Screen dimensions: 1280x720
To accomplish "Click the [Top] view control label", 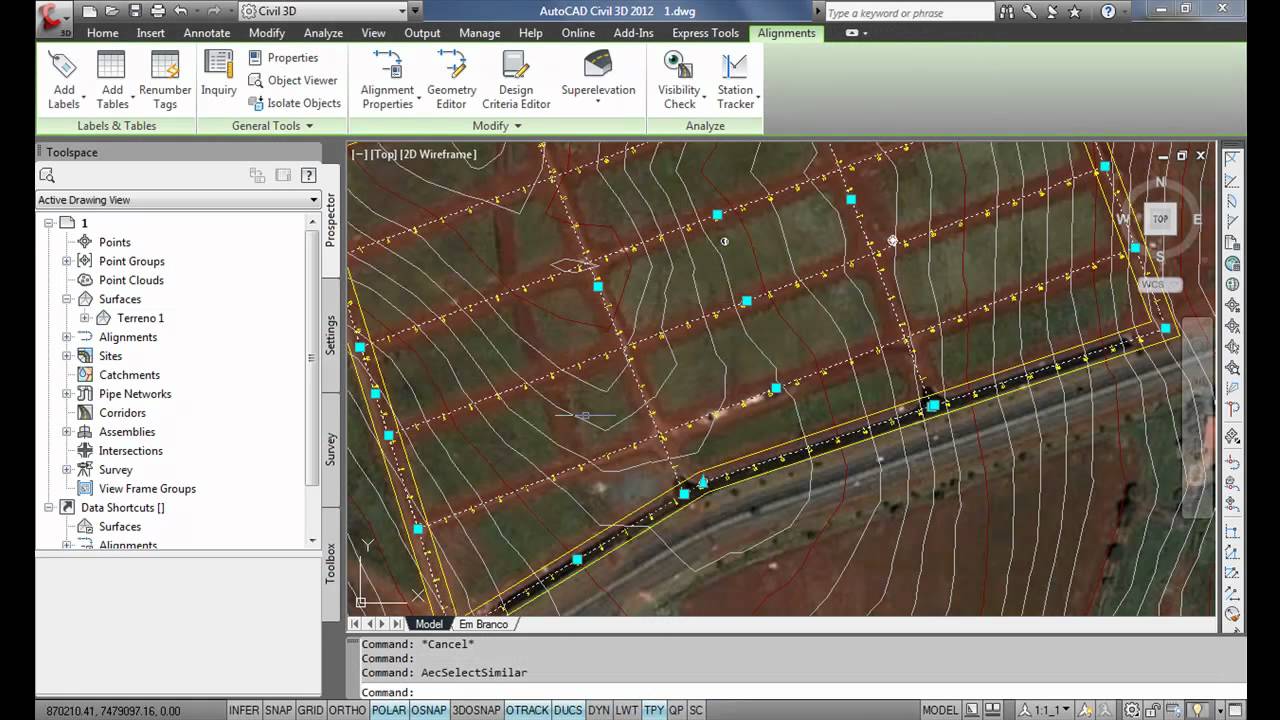I will point(384,154).
